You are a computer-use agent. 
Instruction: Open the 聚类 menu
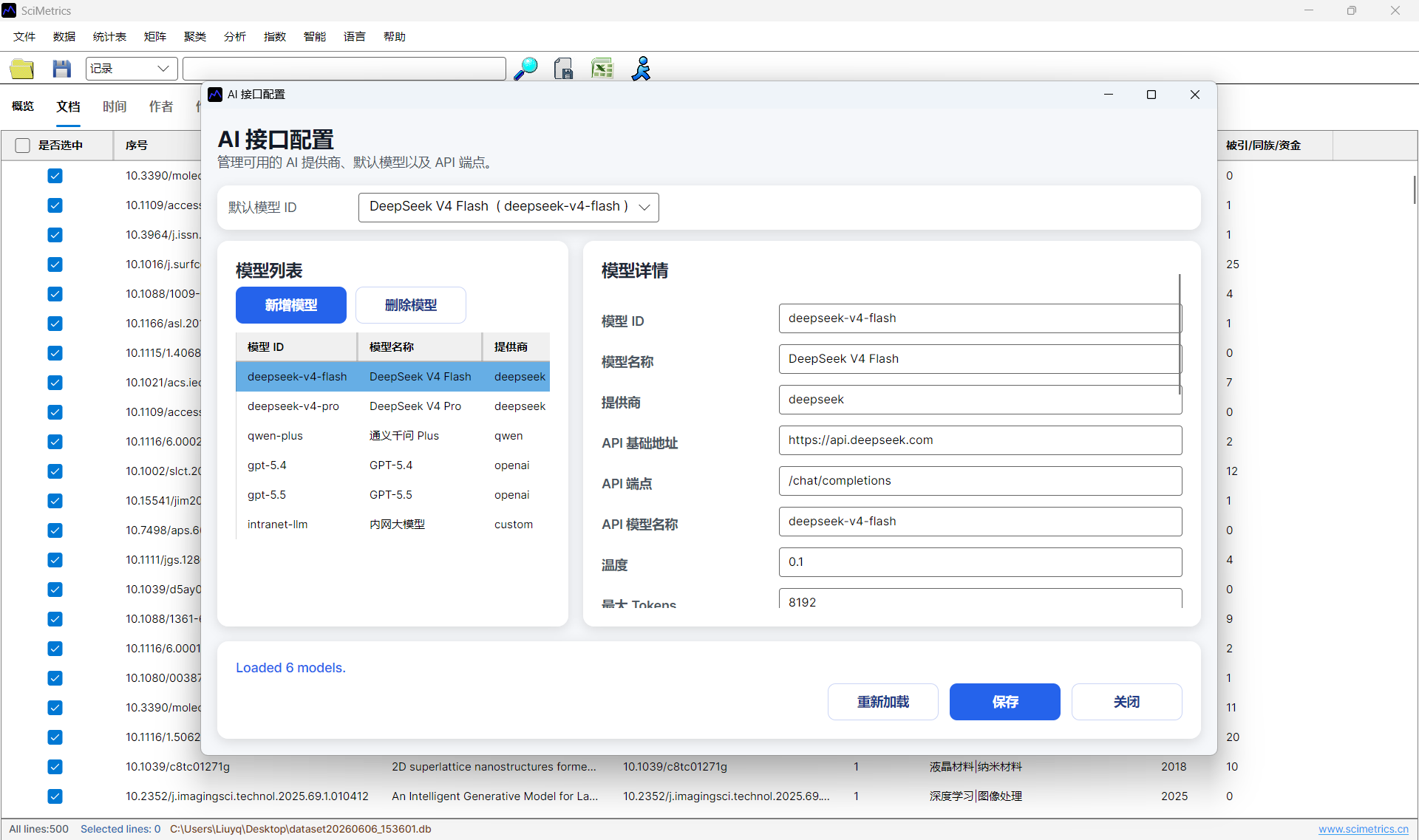click(195, 37)
